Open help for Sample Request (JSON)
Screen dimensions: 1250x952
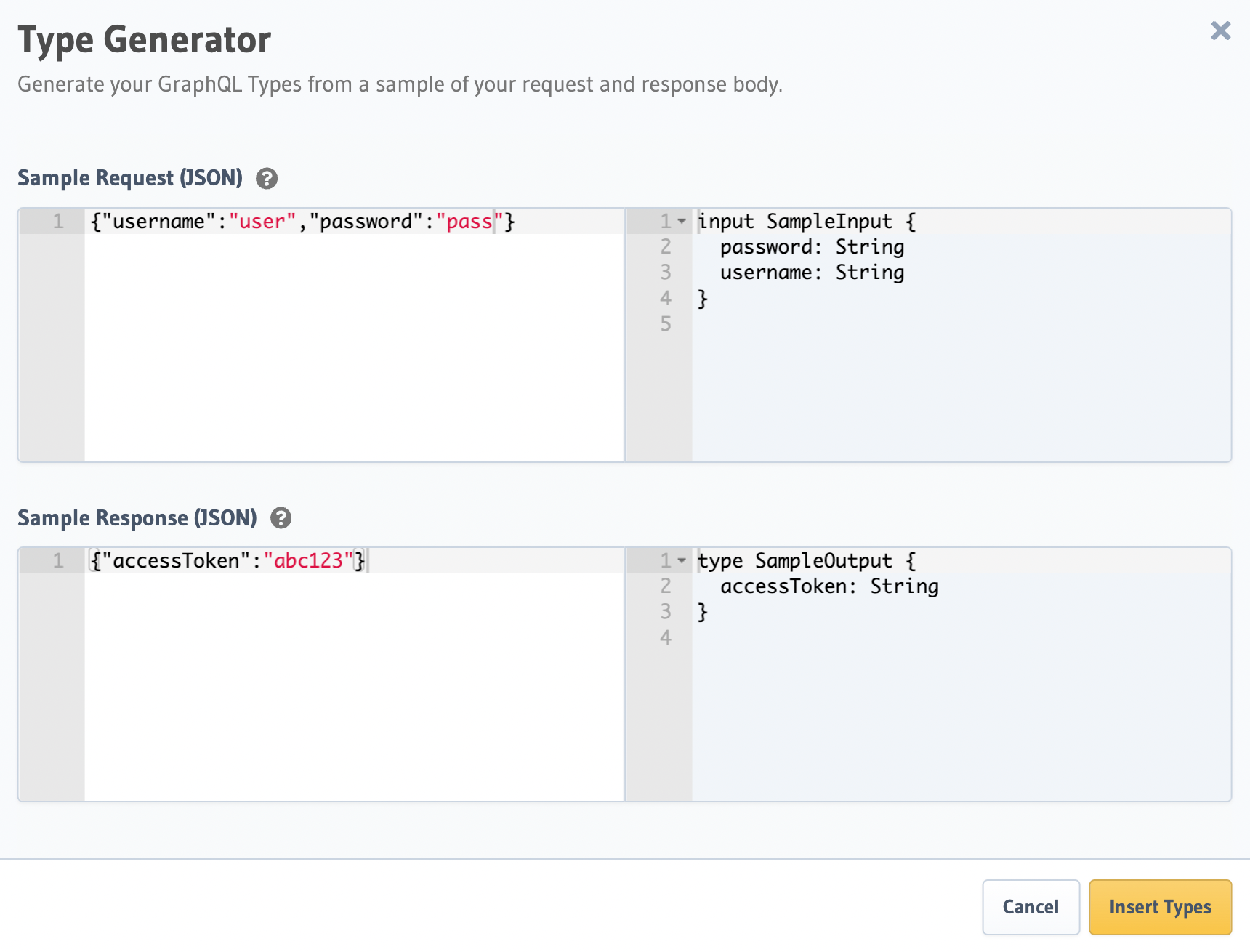[267, 179]
